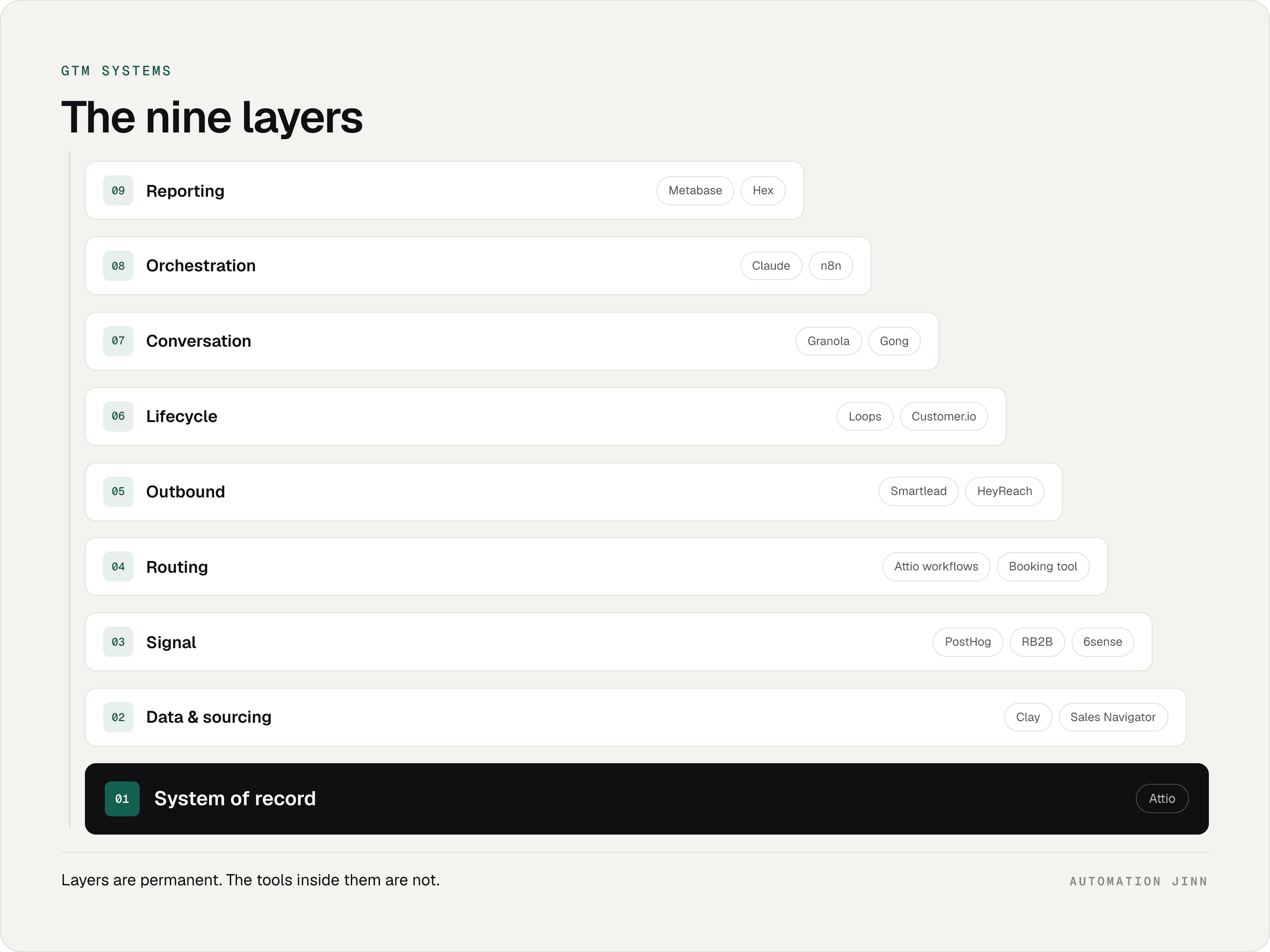This screenshot has height=952, width=1270.
Task: Click the 02 badge beside Data & sourcing
Action: [x=118, y=717]
